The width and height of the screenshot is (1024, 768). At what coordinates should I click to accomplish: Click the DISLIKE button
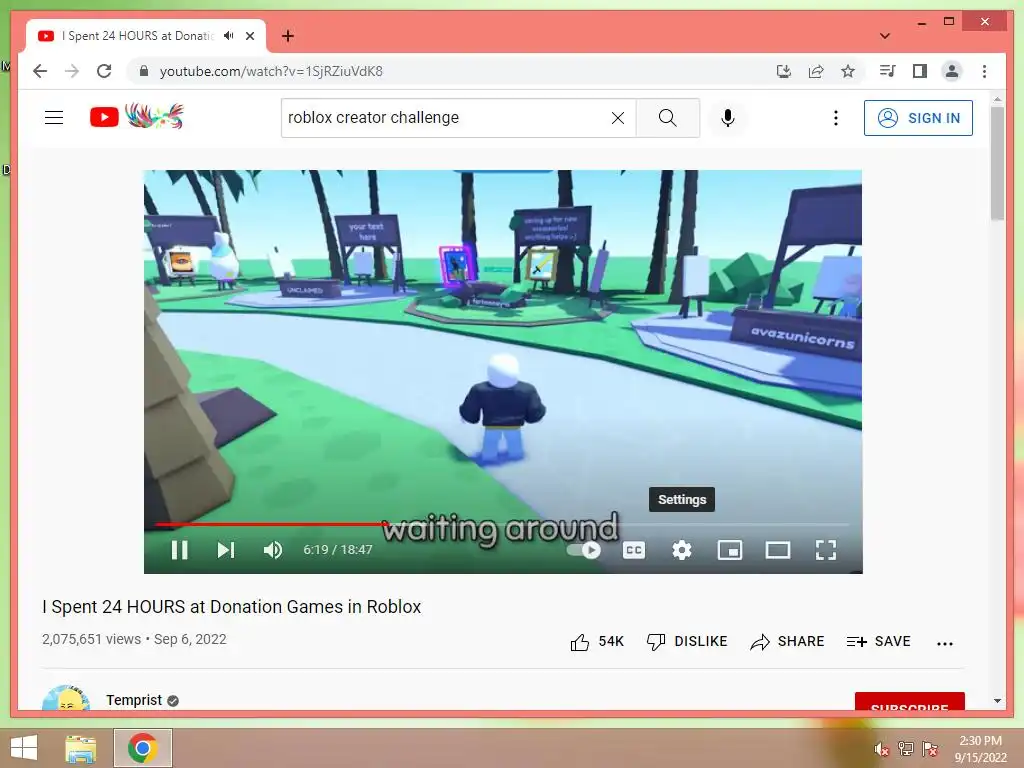click(686, 642)
